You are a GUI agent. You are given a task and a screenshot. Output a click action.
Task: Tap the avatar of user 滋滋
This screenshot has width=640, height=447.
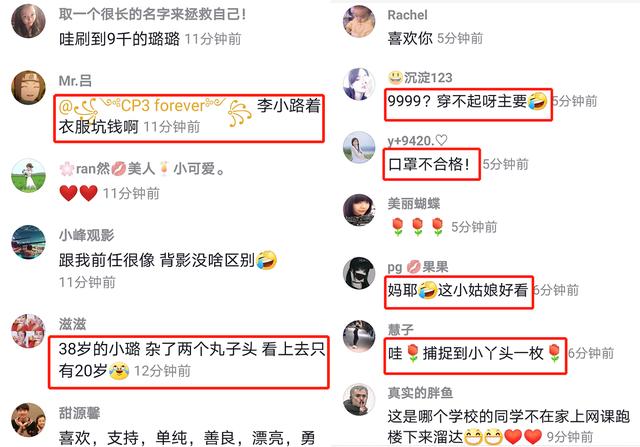pyautogui.click(x=28, y=331)
